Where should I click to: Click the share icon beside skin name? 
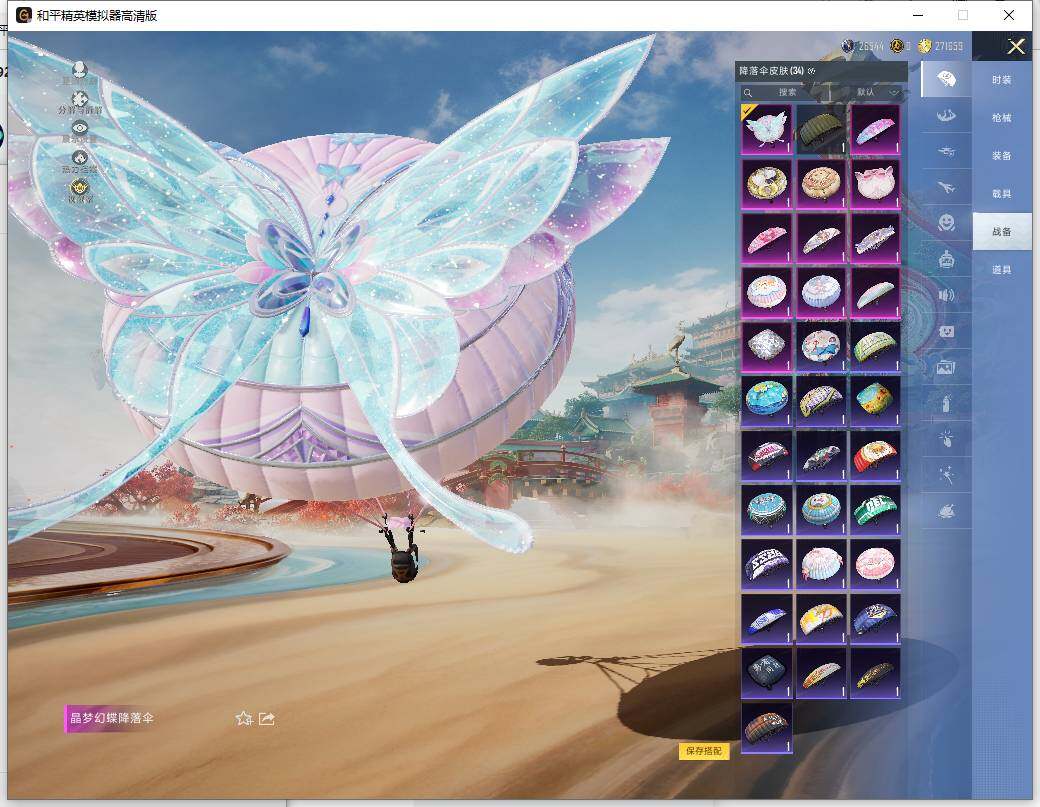pos(267,718)
